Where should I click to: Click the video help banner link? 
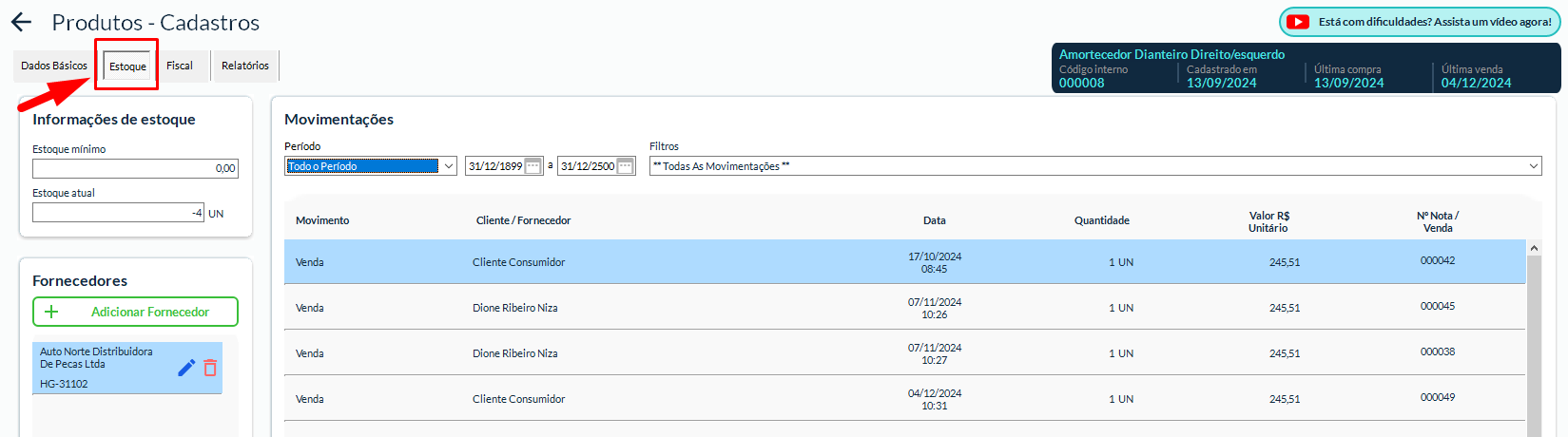coord(1434,22)
